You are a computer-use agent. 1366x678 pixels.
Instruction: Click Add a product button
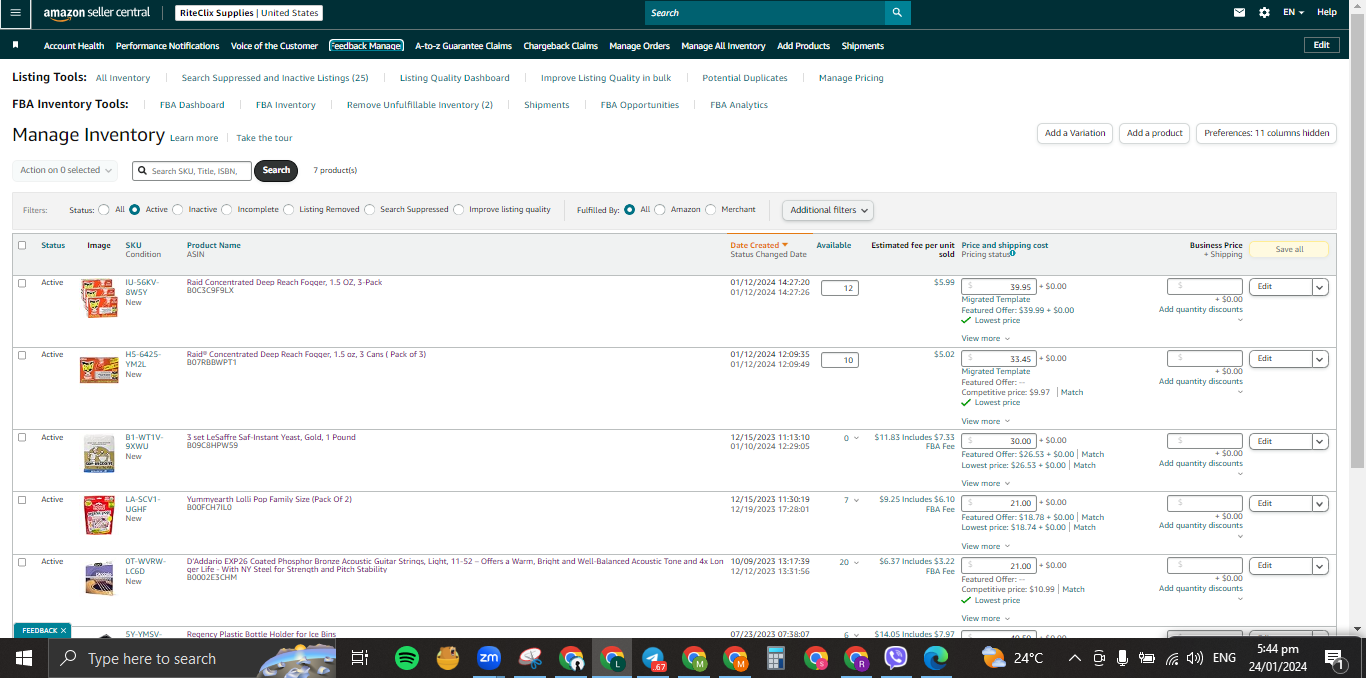point(1154,133)
